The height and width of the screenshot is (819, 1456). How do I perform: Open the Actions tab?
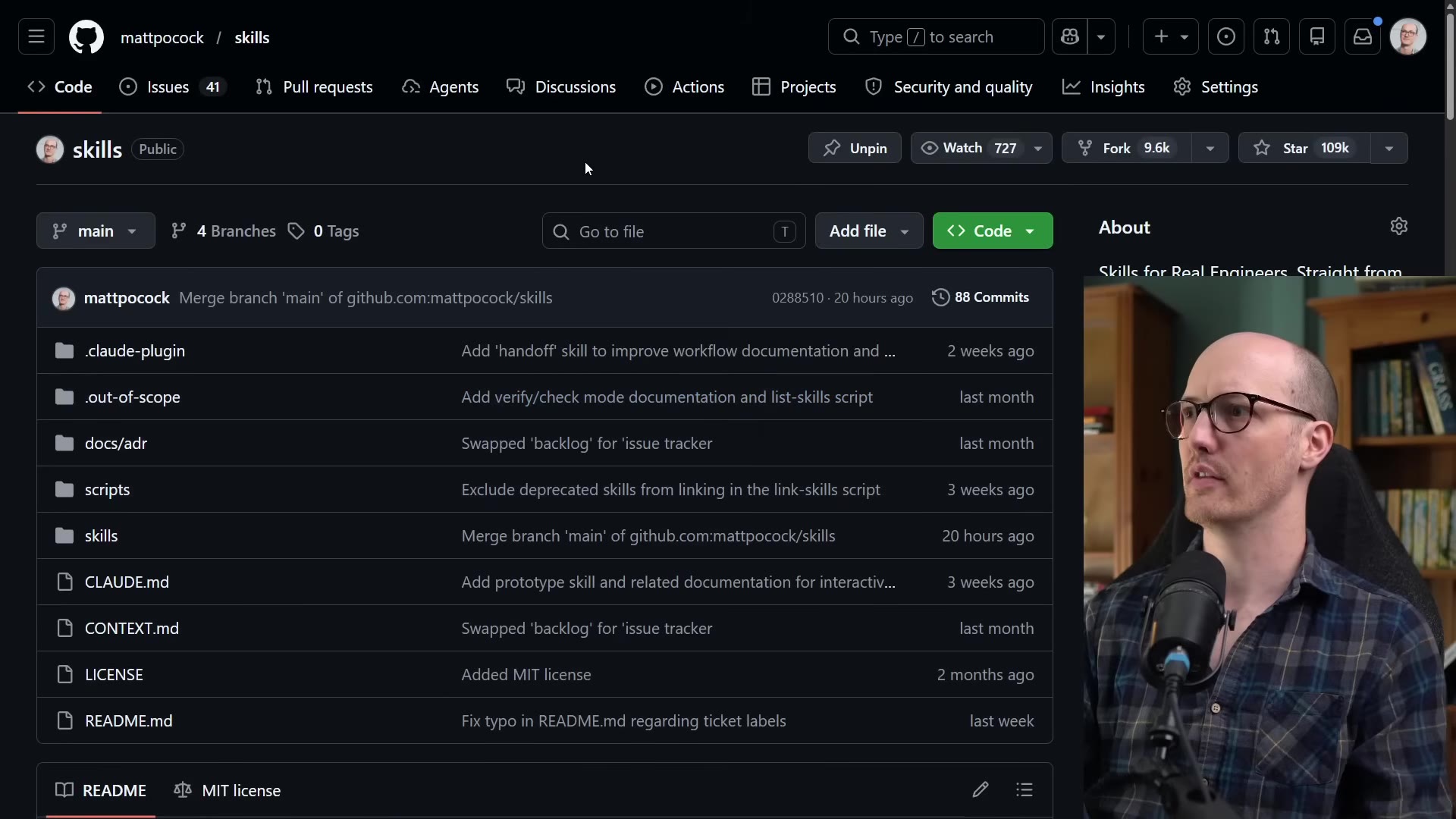[685, 86]
